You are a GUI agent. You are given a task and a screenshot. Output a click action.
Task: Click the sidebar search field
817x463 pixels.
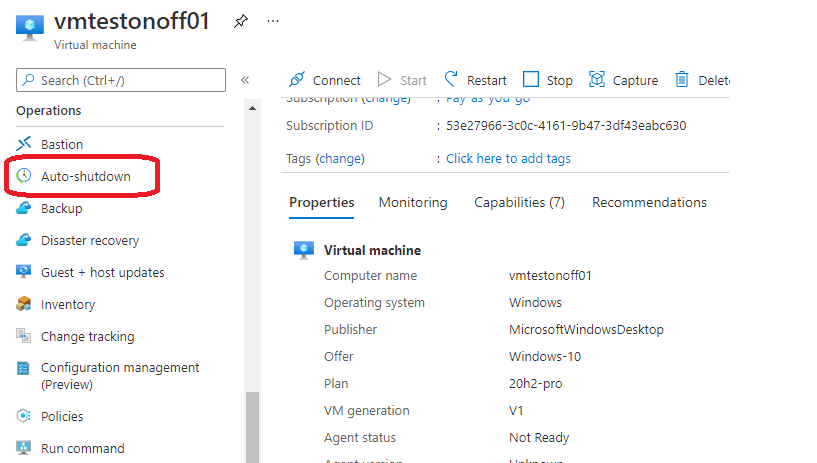coord(122,80)
